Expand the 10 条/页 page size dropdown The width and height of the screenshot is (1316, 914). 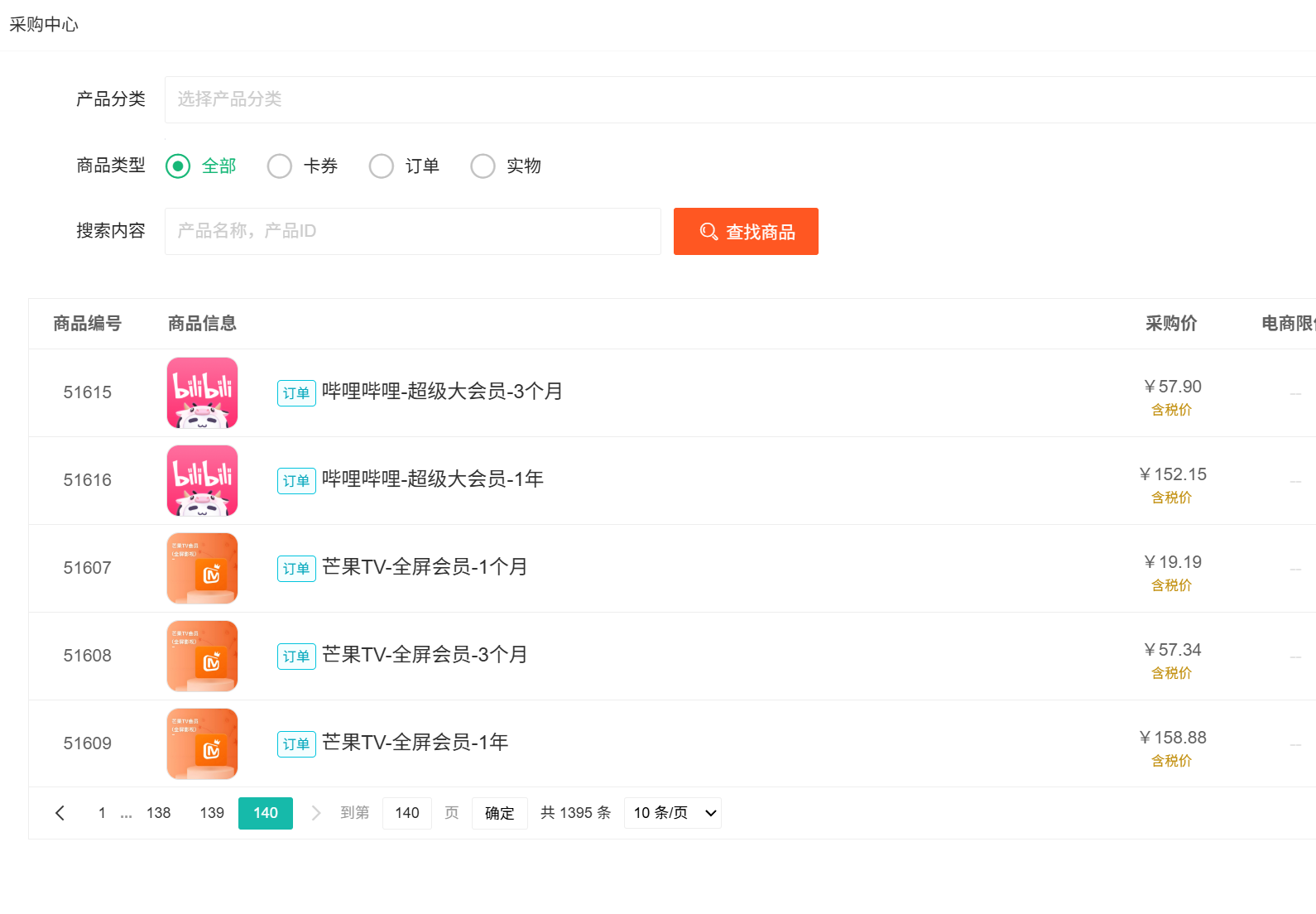(x=672, y=813)
